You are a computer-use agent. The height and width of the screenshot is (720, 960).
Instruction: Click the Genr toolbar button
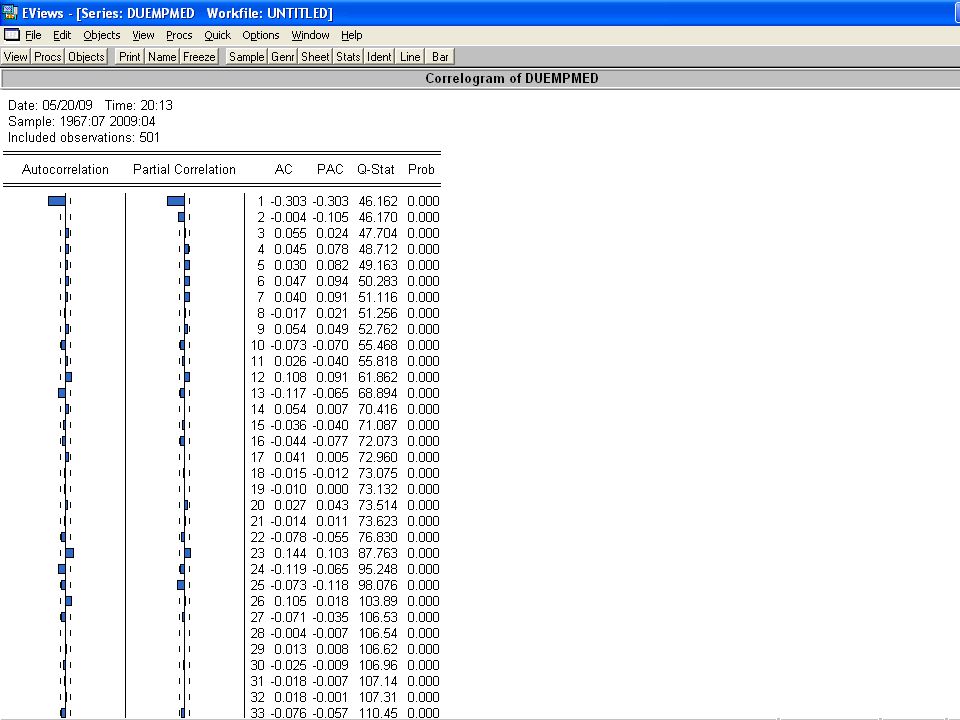click(282, 57)
